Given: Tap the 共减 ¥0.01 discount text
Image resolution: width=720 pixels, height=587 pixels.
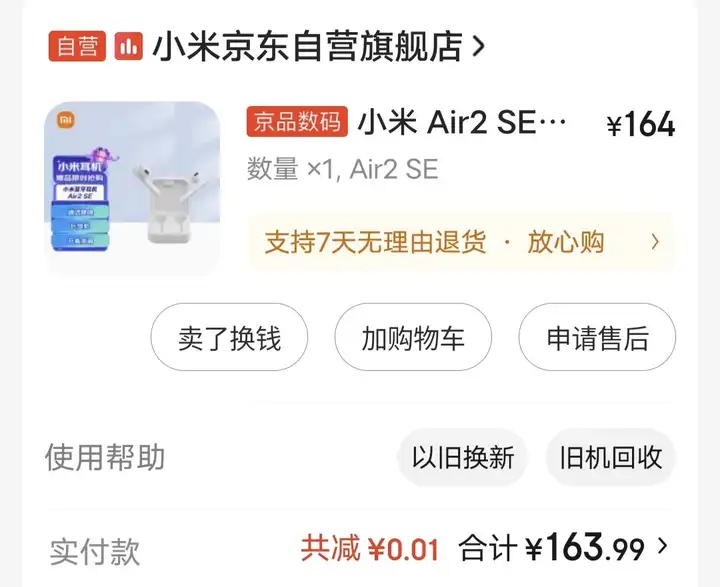Looking at the screenshot, I should click(x=370, y=548).
